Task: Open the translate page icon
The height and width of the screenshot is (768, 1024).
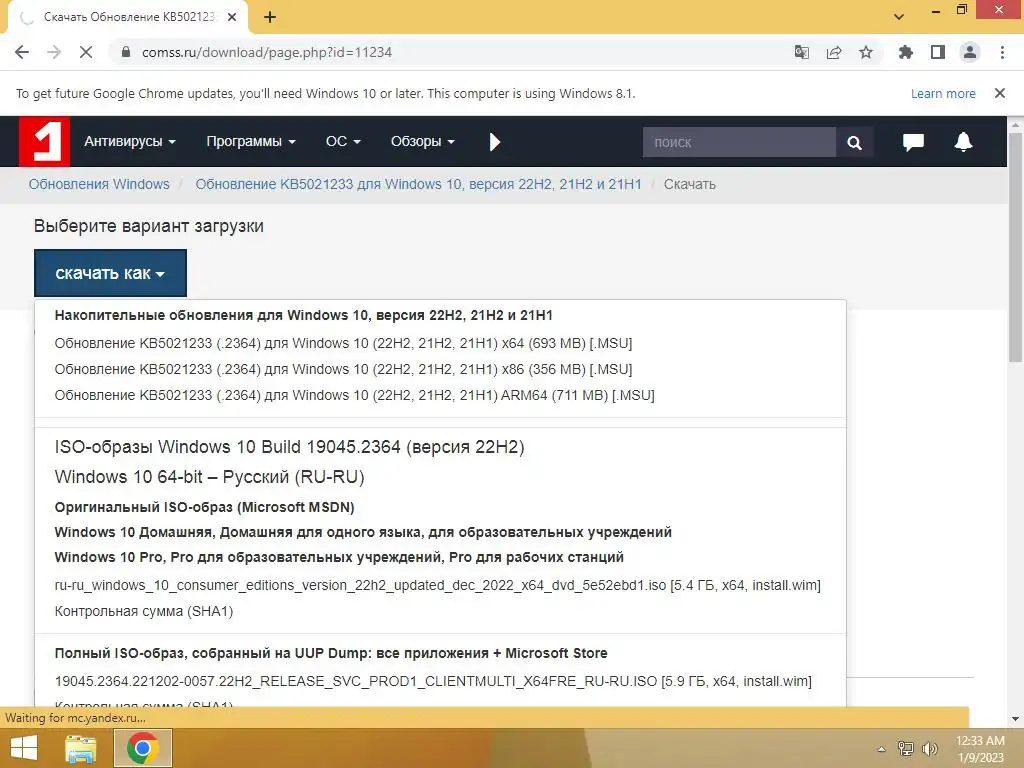Action: pos(802,52)
